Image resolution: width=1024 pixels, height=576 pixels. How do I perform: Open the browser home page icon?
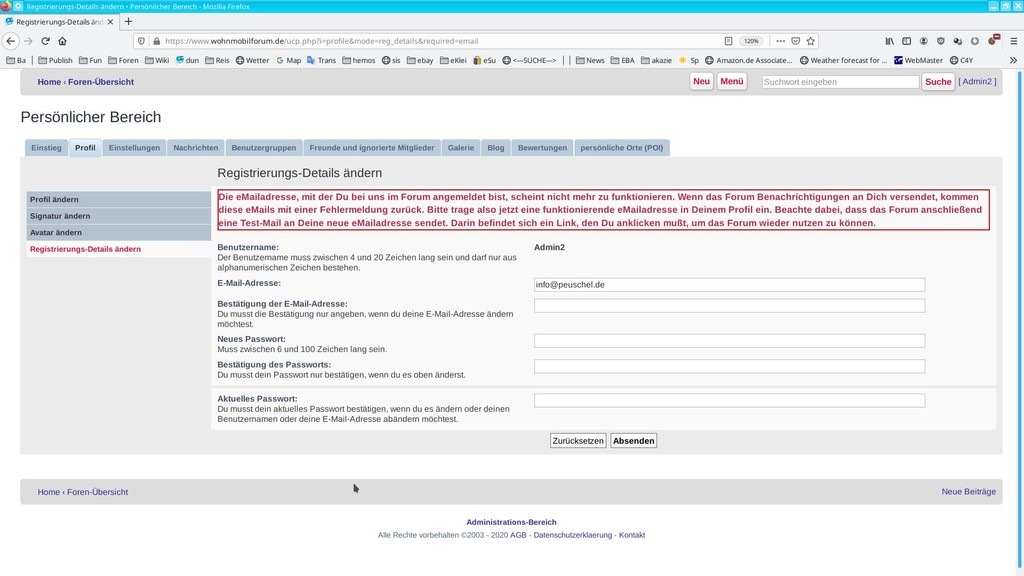63,40
